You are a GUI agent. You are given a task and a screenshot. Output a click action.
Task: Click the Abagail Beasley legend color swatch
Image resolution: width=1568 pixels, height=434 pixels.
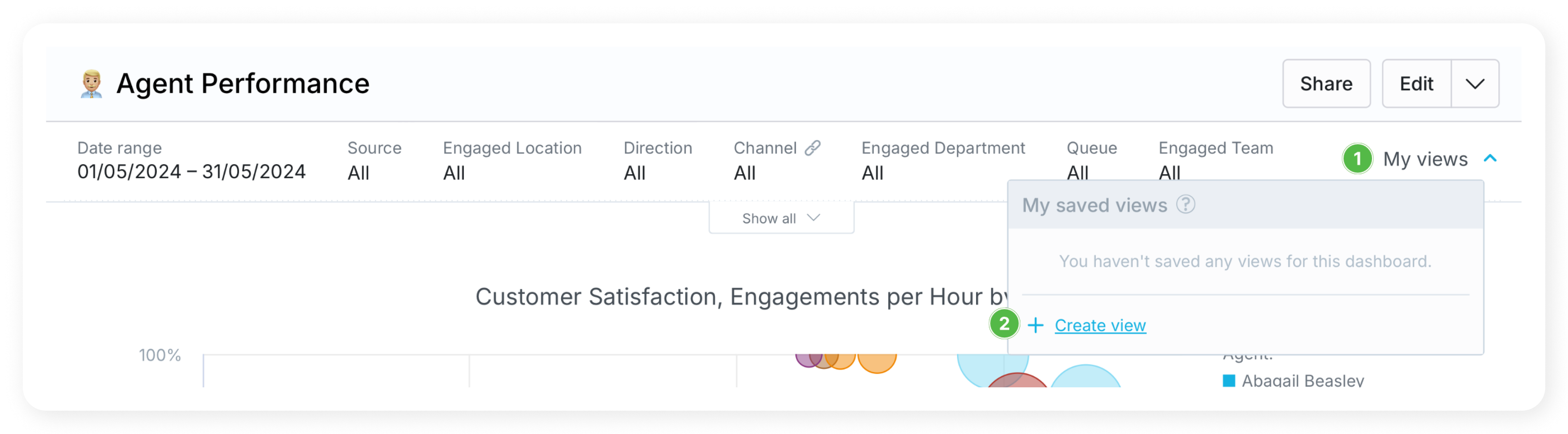[1229, 381]
